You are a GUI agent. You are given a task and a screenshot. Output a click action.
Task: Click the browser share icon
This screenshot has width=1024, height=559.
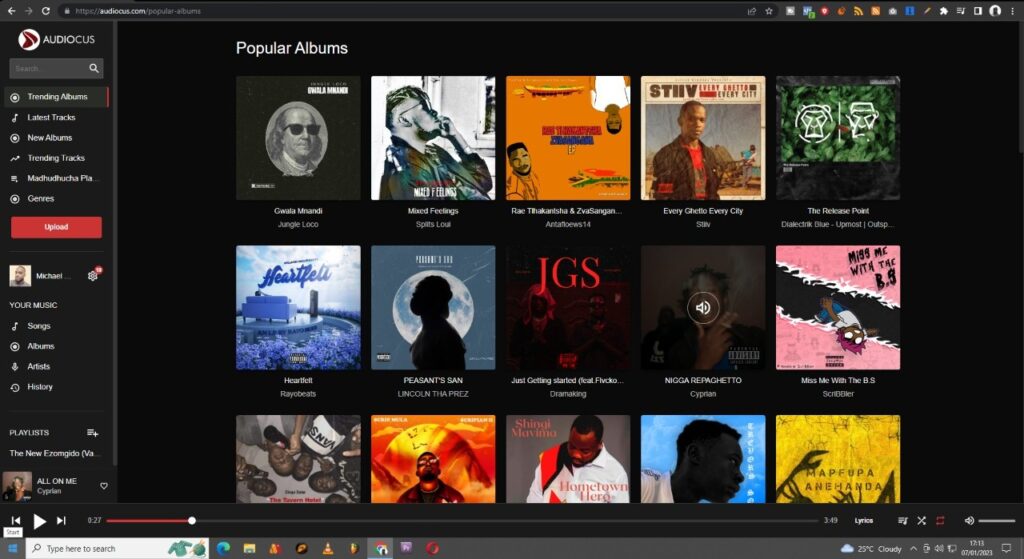click(x=752, y=11)
